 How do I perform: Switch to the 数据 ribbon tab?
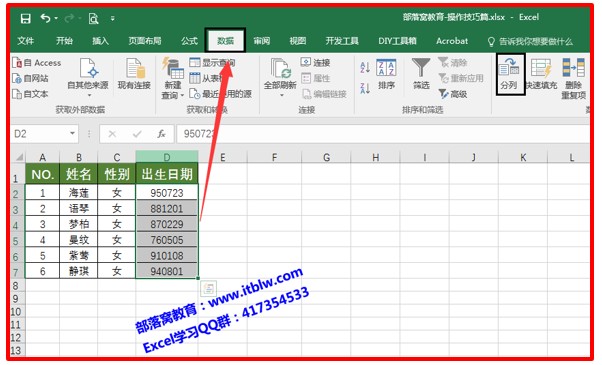(x=225, y=41)
